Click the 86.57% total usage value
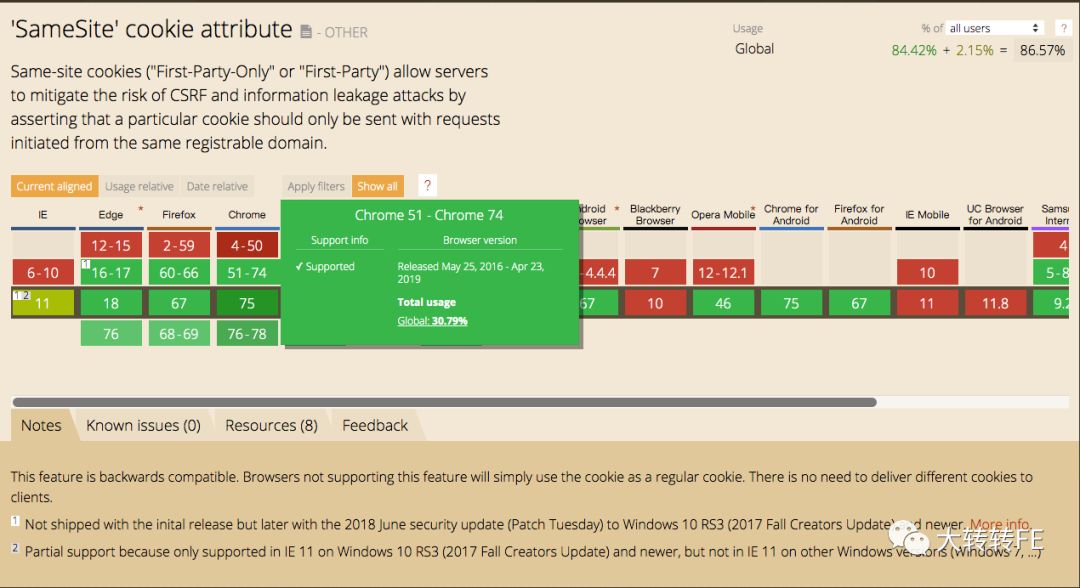Screen dimensions: 1080x588 (1042, 50)
